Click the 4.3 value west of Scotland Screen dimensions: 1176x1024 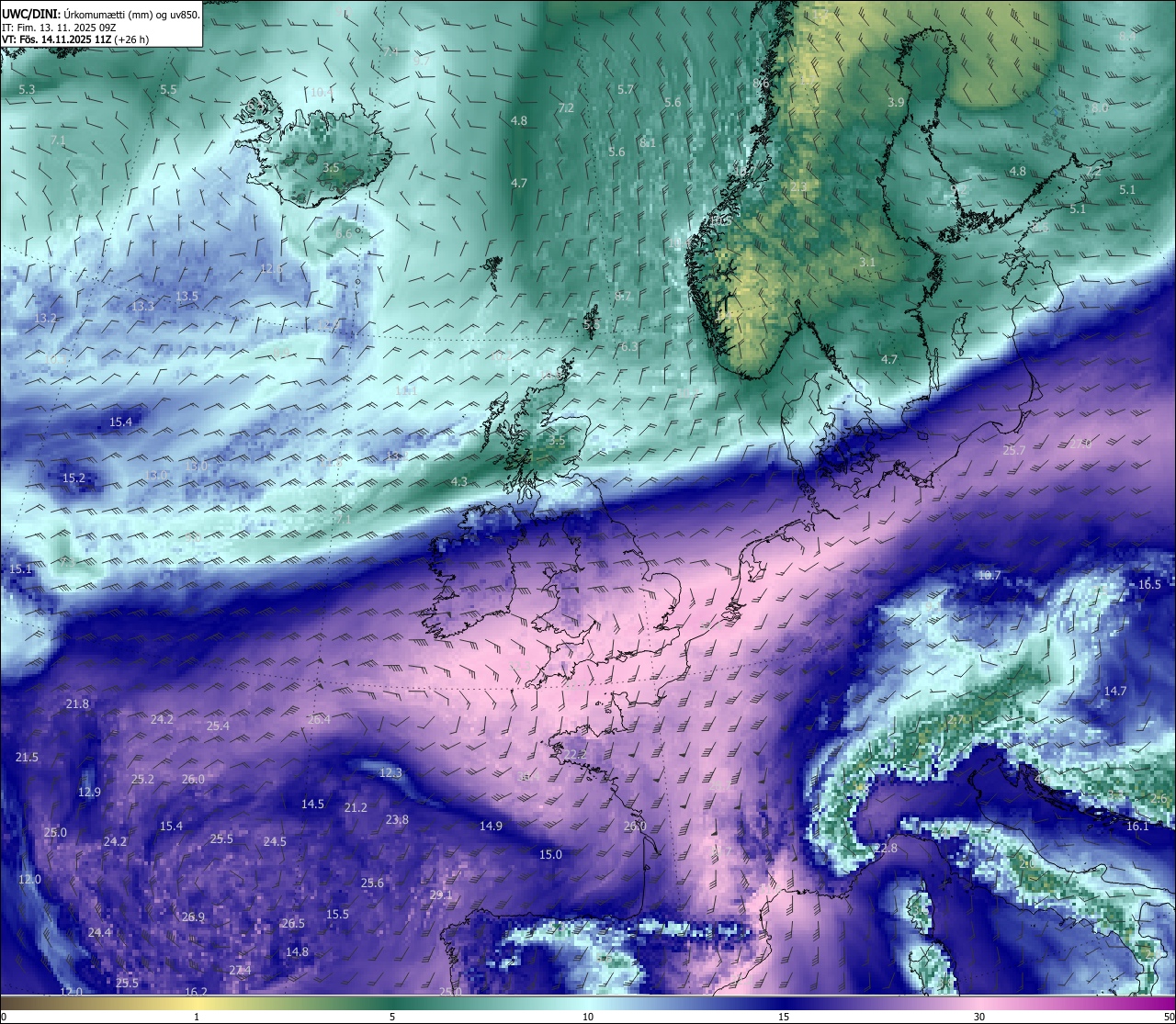pyautogui.click(x=458, y=481)
